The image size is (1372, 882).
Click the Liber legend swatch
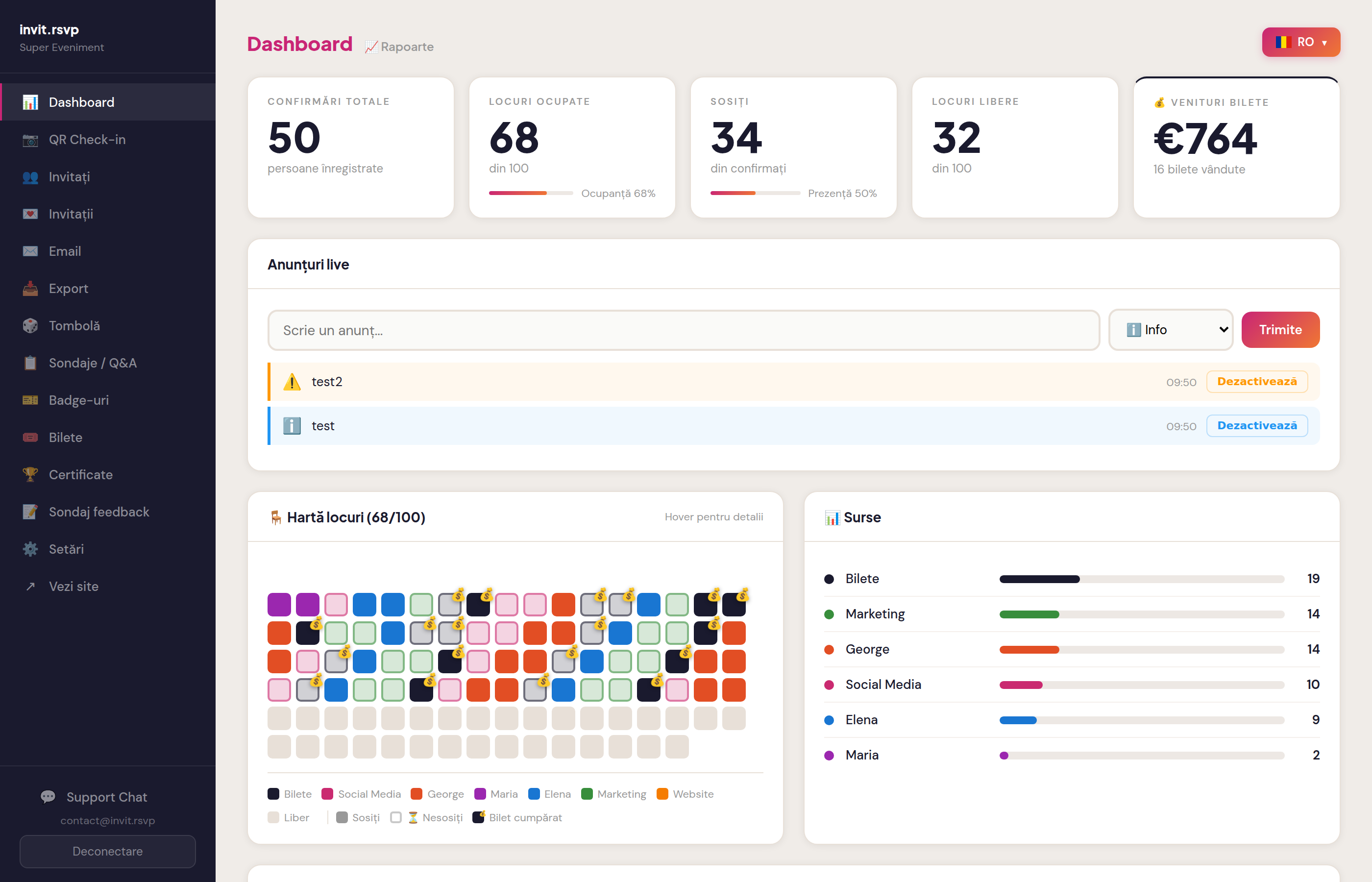click(x=273, y=817)
